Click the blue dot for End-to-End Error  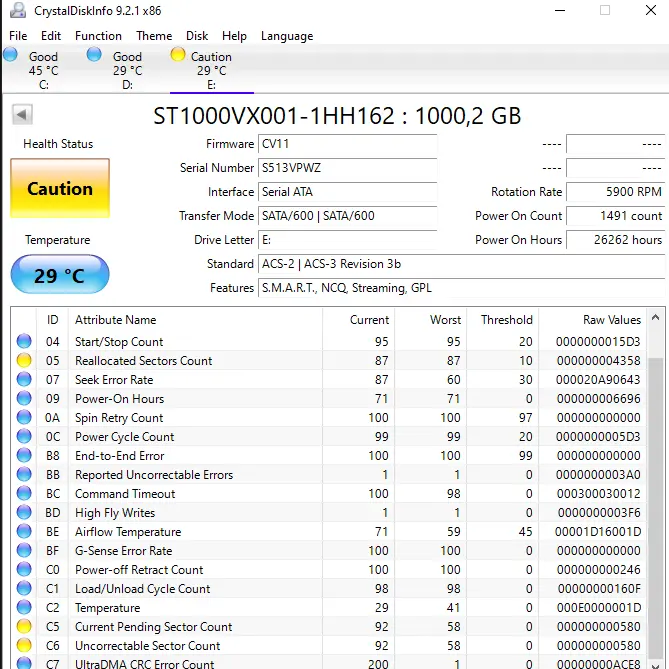(24, 455)
